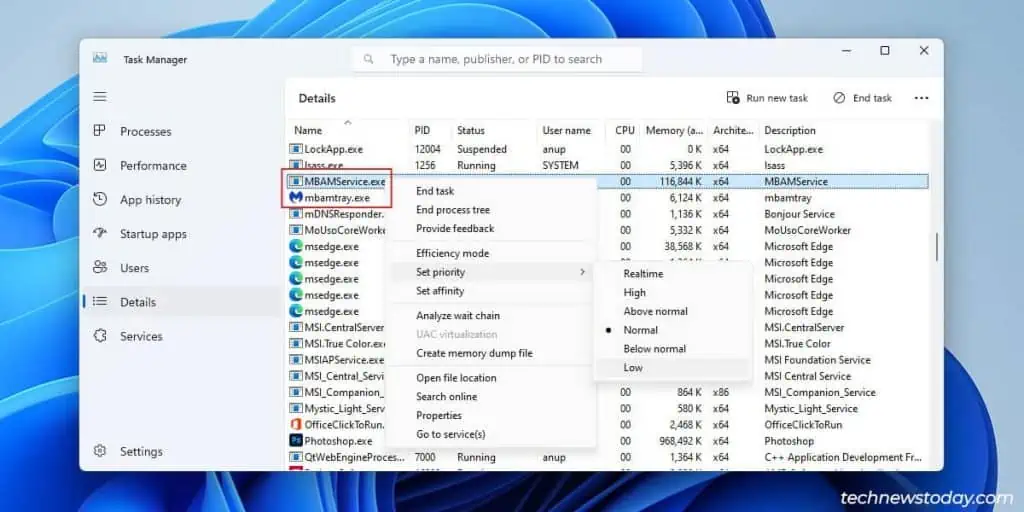Image resolution: width=1024 pixels, height=512 pixels.
Task: Click the App history icon
Action: point(99,199)
